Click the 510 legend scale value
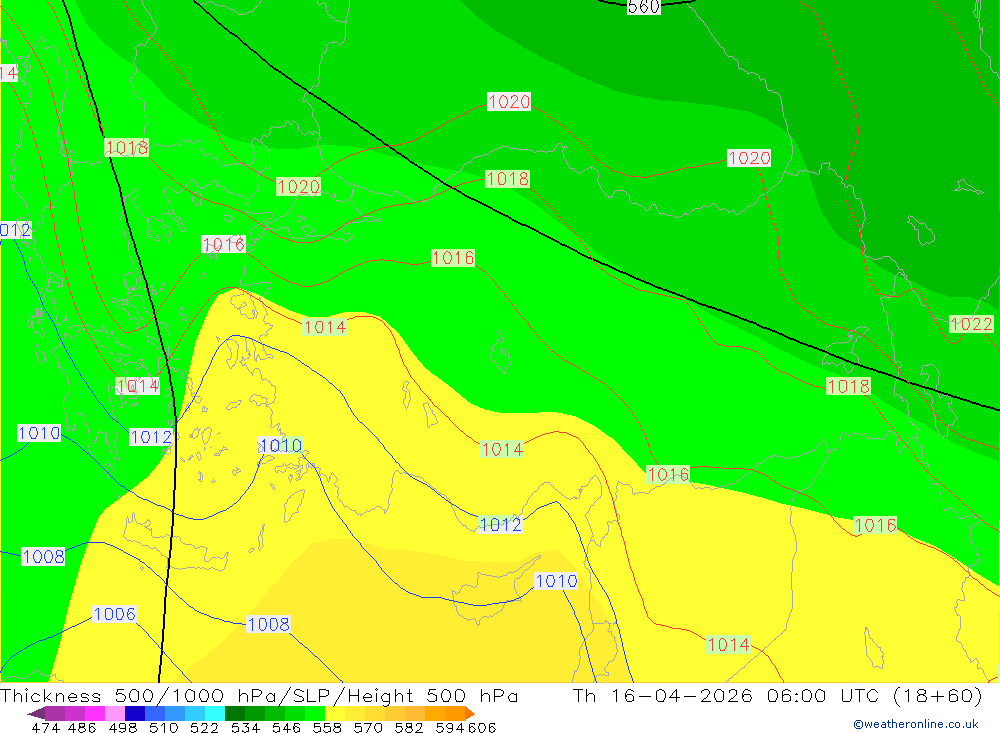1000x733 pixels. 163,727
